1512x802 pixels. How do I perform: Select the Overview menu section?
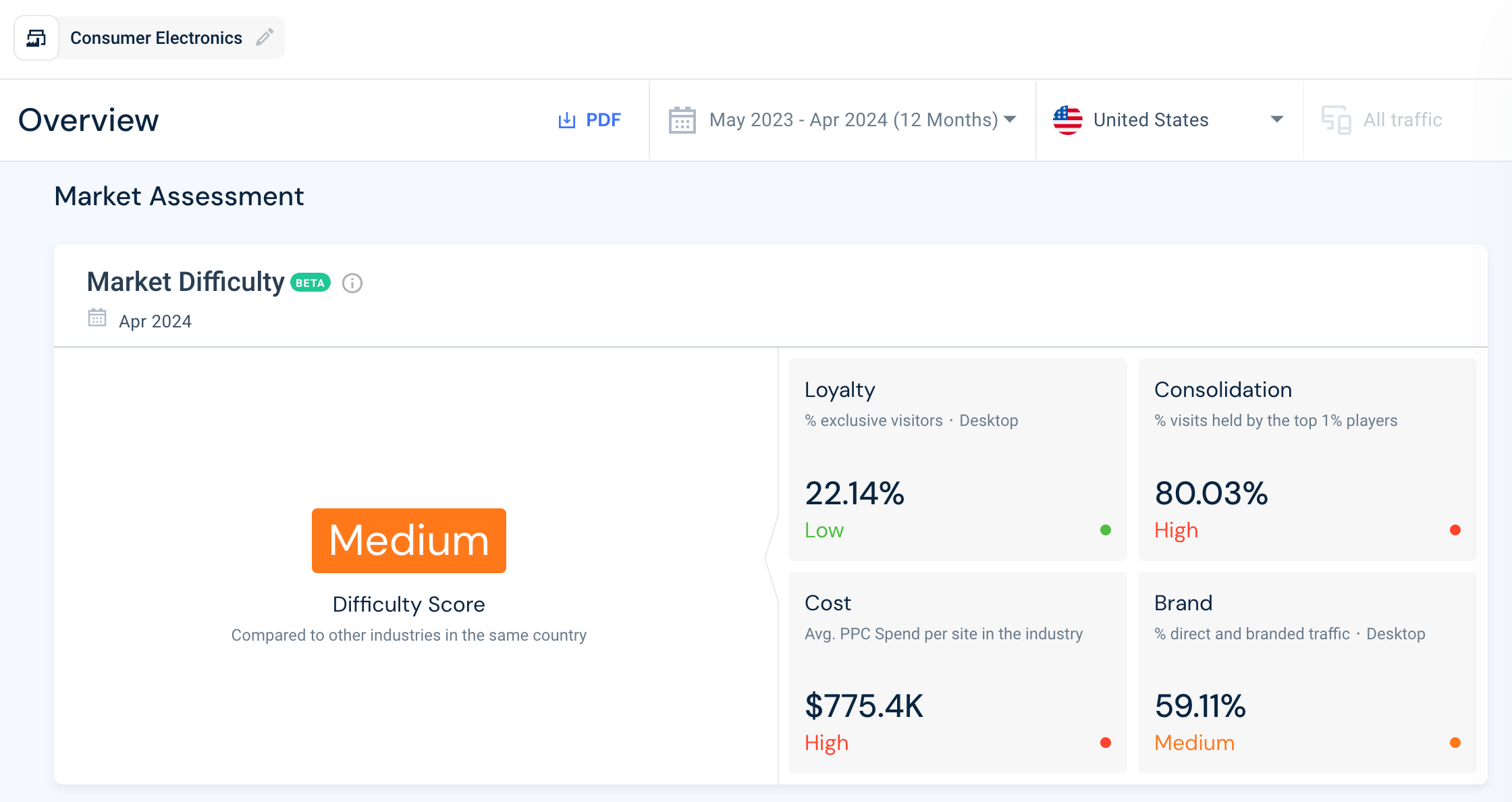click(x=88, y=120)
